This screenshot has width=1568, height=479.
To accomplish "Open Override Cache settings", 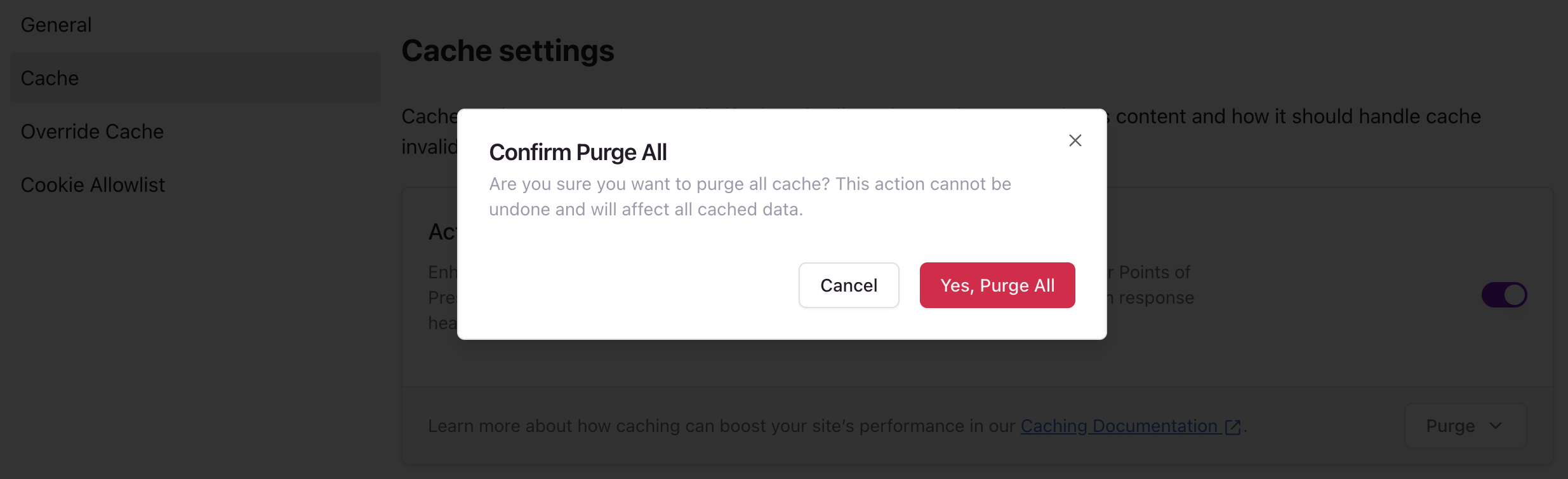I will tap(93, 131).
